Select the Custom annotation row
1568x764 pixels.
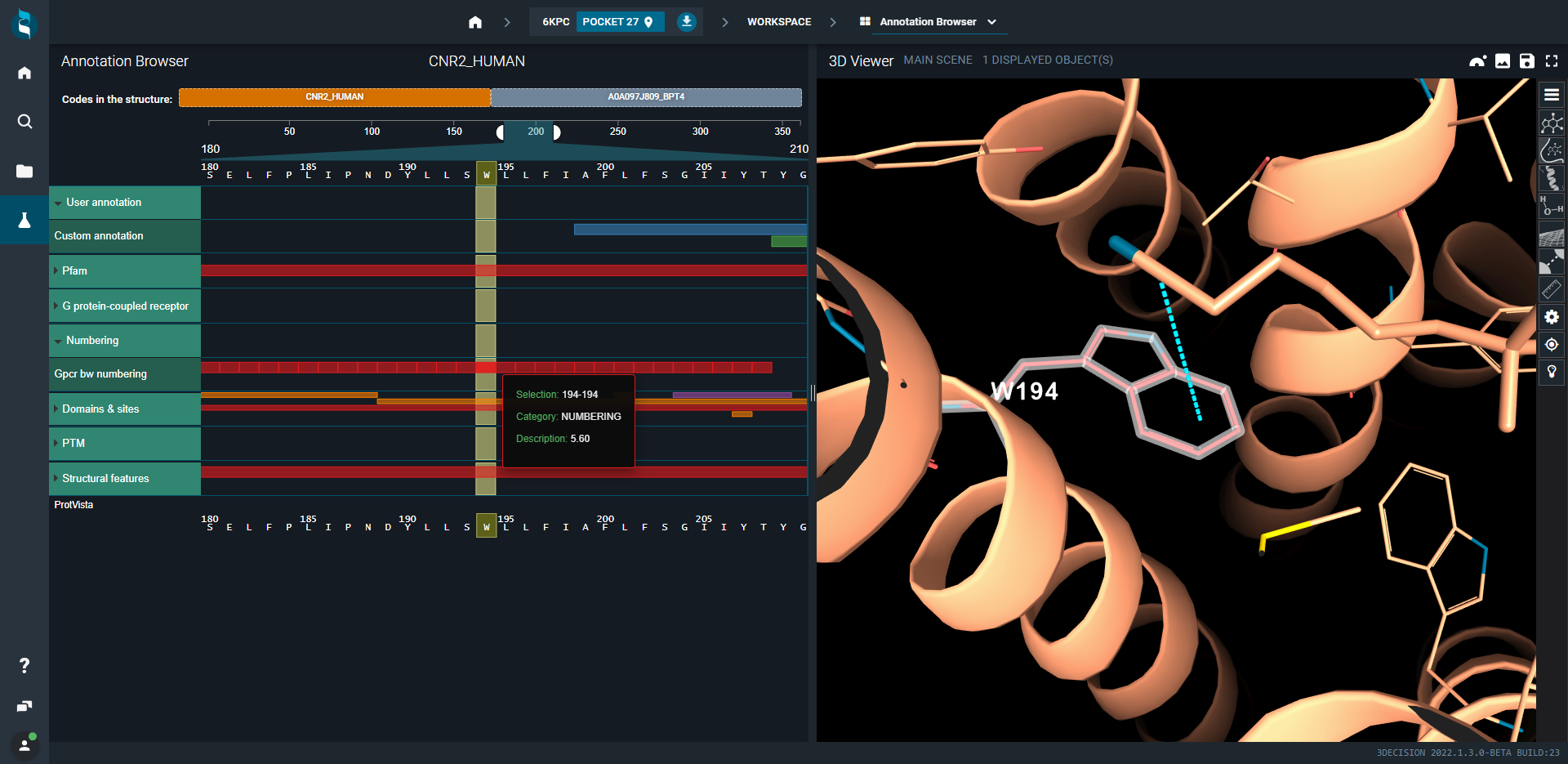click(x=125, y=236)
